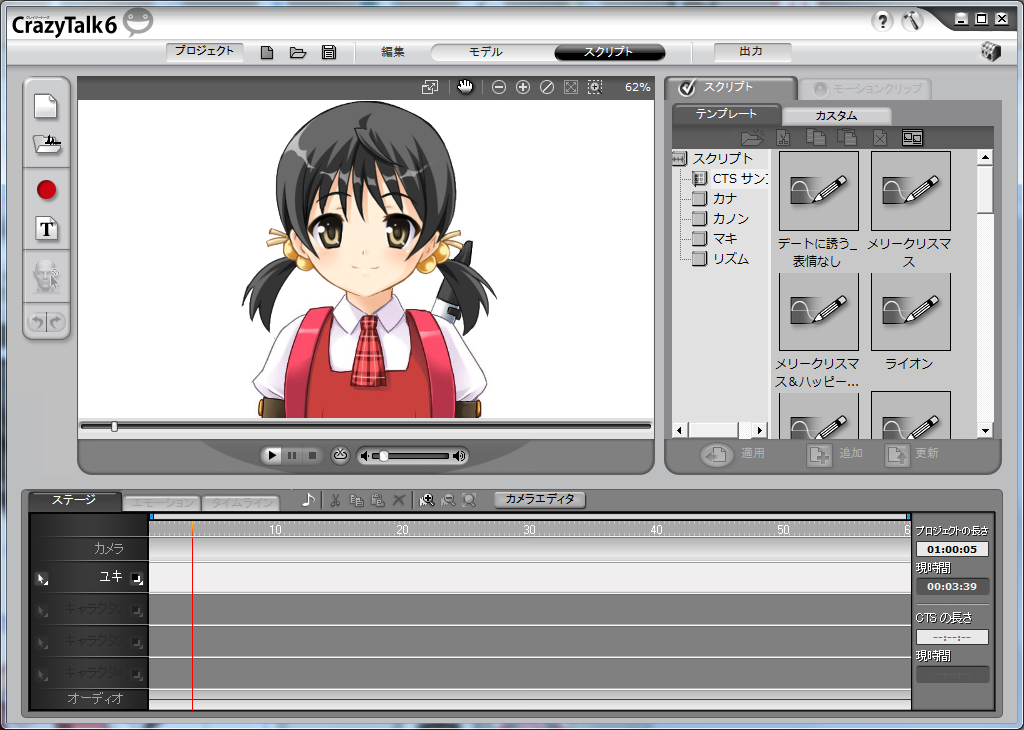This screenshot has height=730, width=1024.
Task: Select the スクリプト mode tab in top bar
Action: tap(609, 52)
